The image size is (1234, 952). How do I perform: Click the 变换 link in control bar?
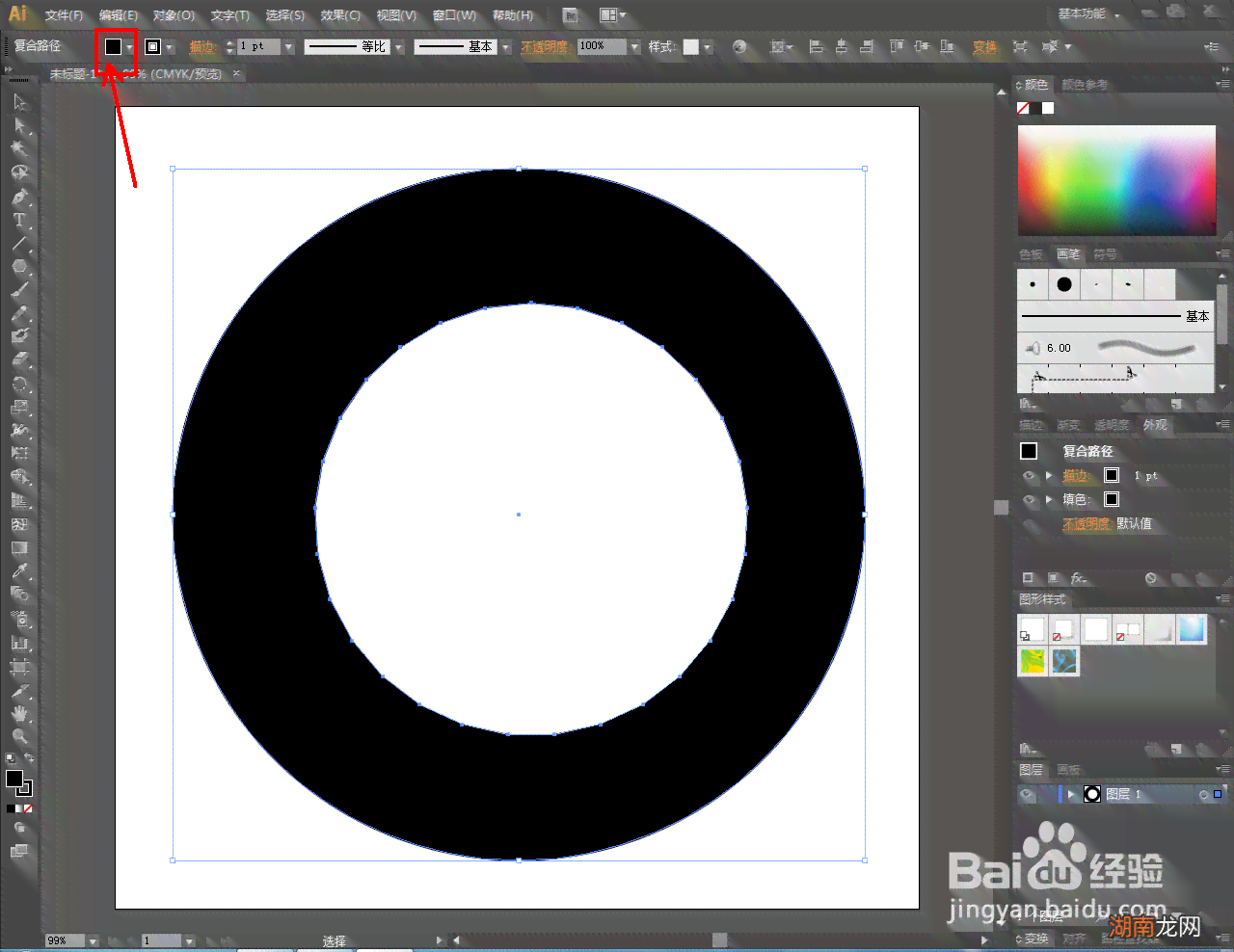pos(984,46)
